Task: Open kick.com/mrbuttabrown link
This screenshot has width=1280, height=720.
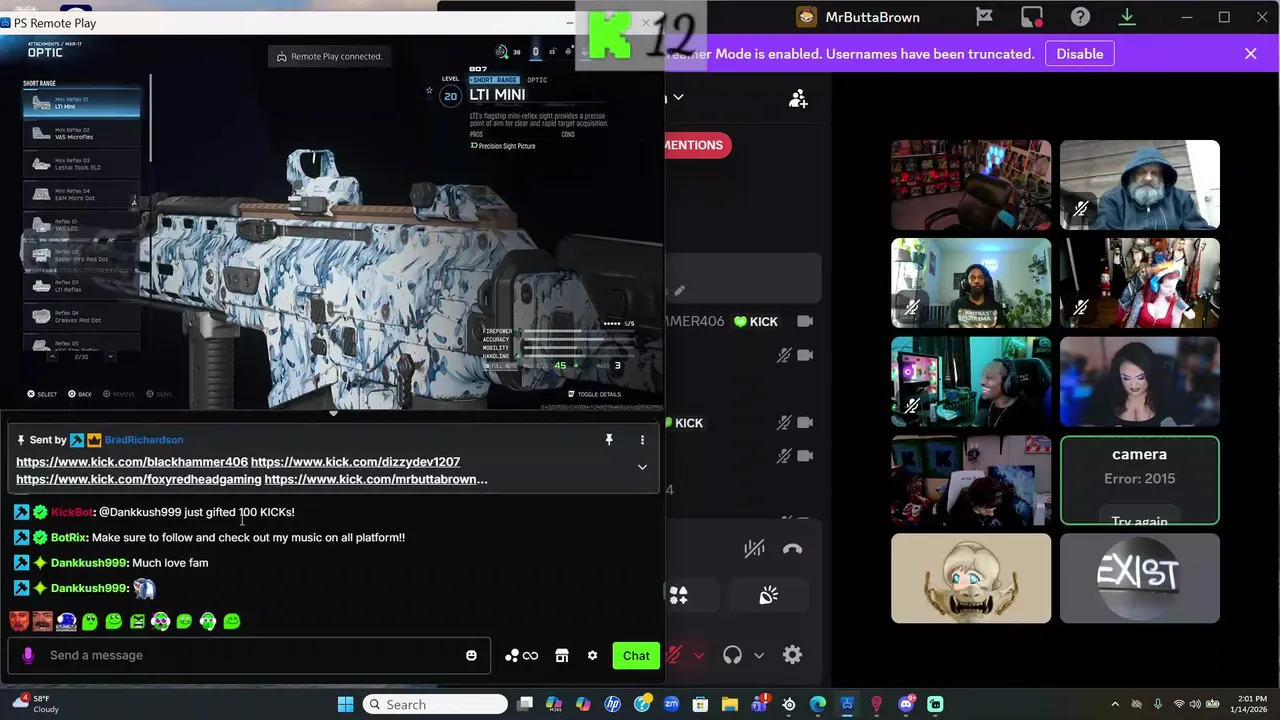Action: click(x=376, y=479)
